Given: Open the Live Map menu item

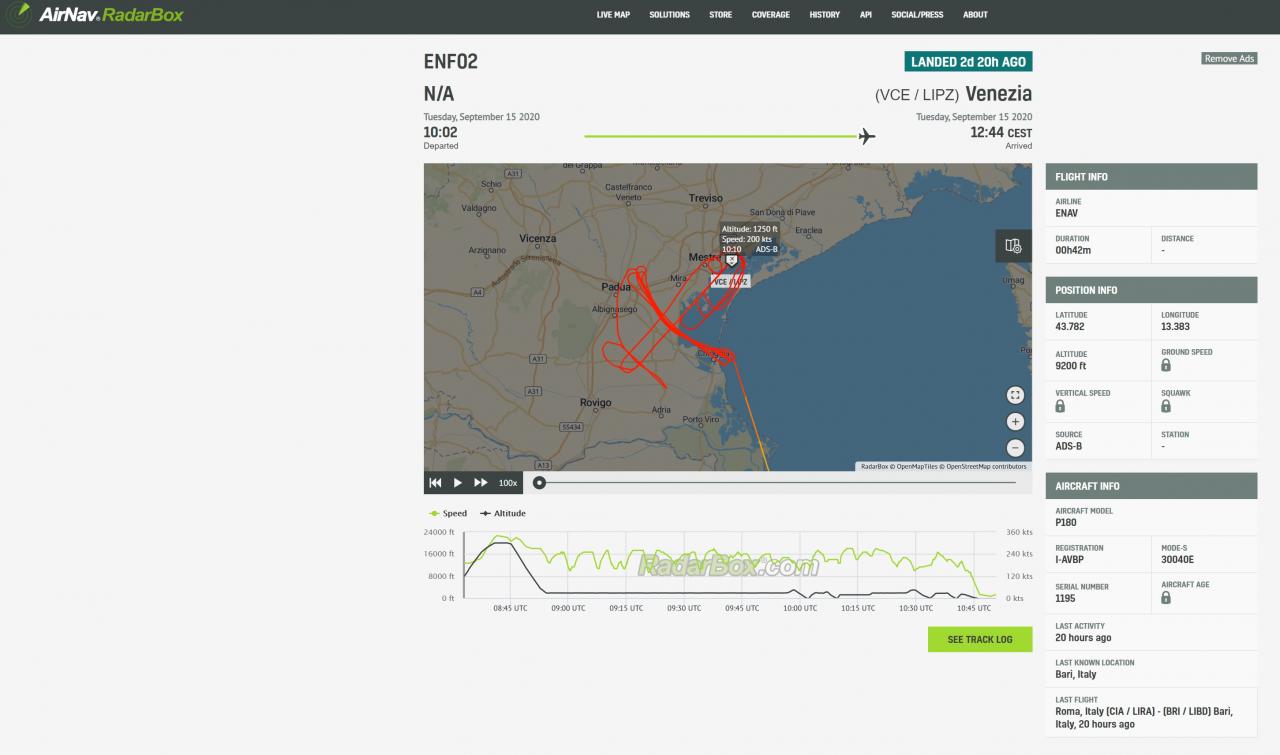Looking at the screenshot, I should (613, 15).
